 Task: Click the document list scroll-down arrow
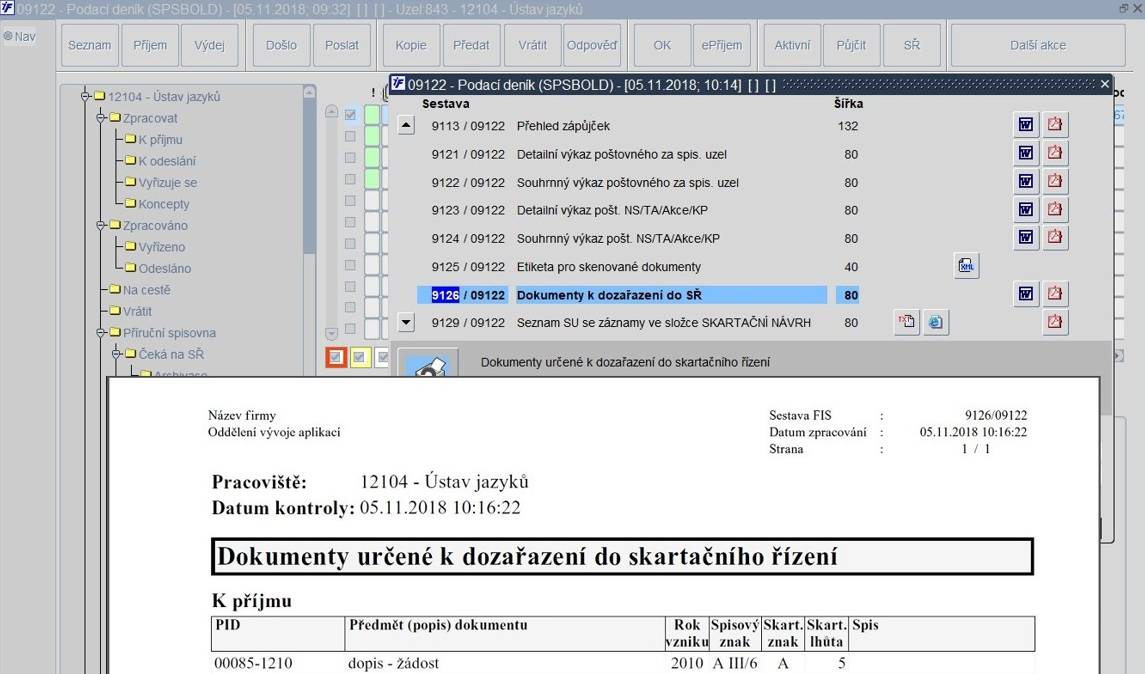(332, 334)
